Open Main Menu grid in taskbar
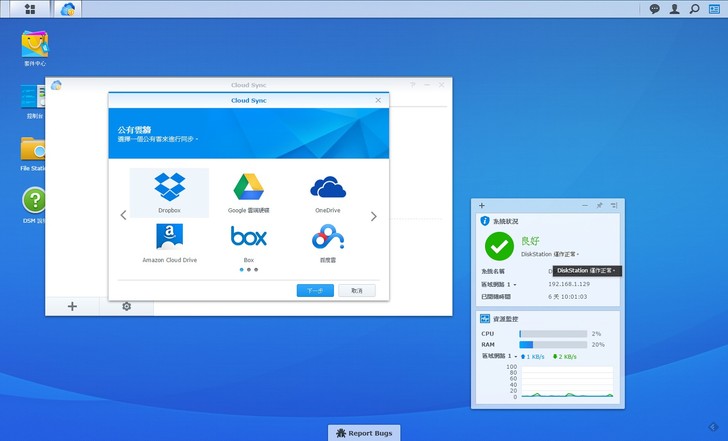The width and height of the screenshot is (728, 441). click(x=29, y=9)
